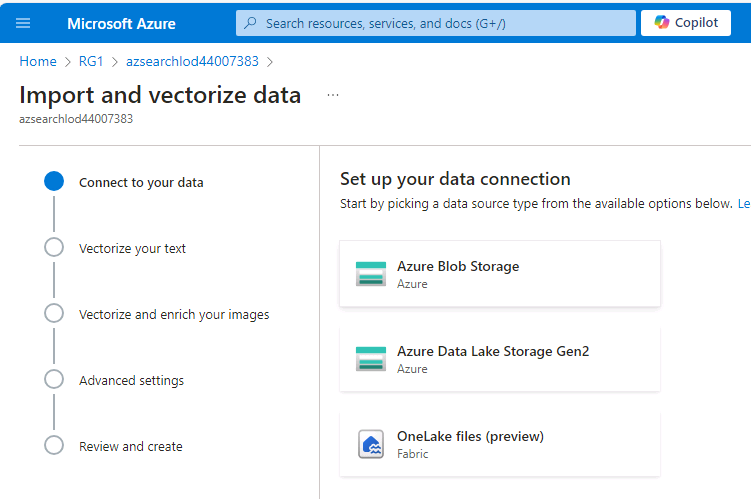Click the Copilot logo icon
The height and width of the screenshot is (499, 751).
click(x=662, y=22)
